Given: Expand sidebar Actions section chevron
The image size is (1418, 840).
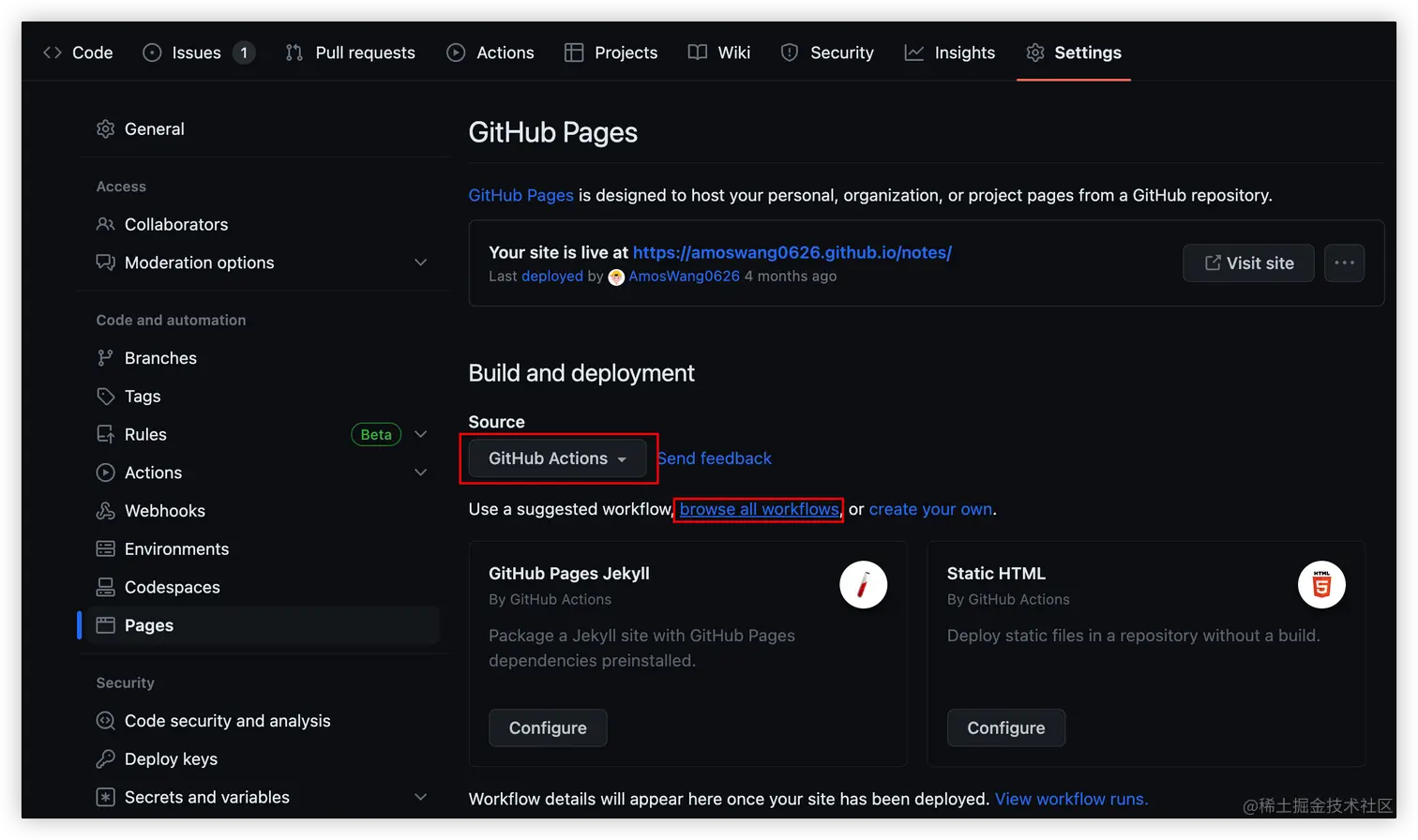Looking at the screenshot, I should click(420, 472).
